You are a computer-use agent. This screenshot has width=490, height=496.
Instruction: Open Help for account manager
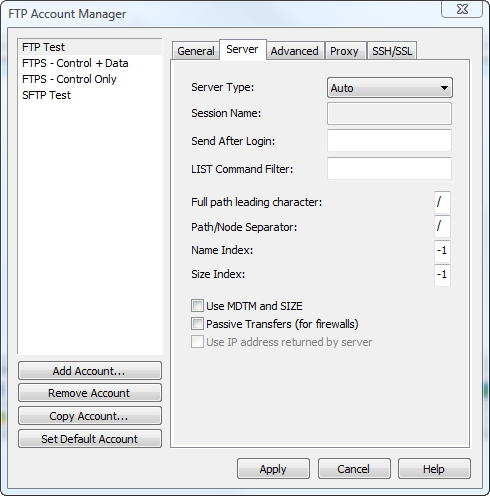[x=434, y=469]
